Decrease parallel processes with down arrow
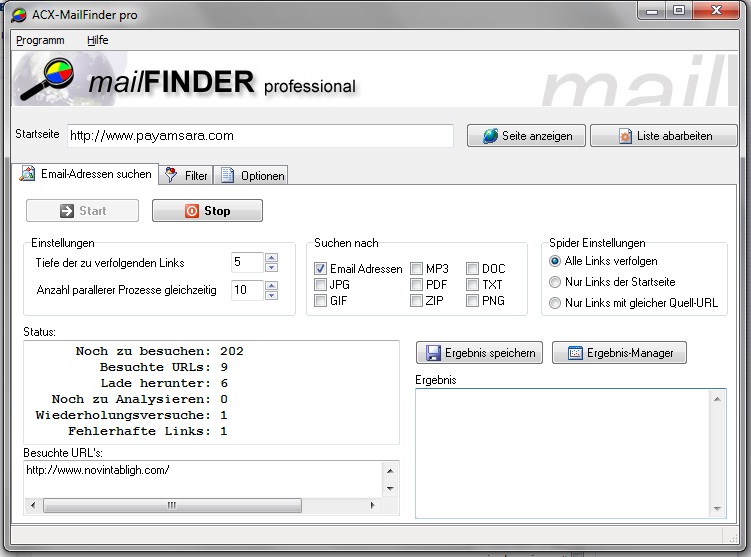This screenshot has width=751, height=557. coord(271,295)
